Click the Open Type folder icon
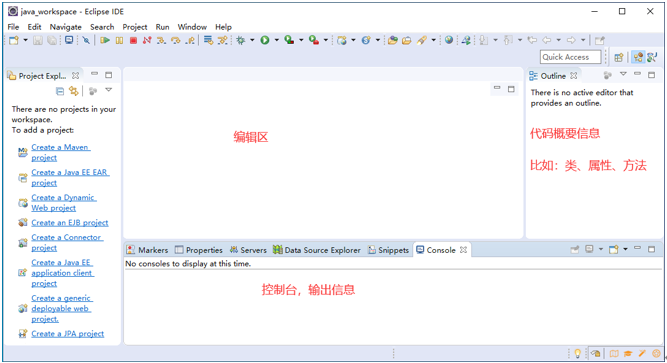 393,40
